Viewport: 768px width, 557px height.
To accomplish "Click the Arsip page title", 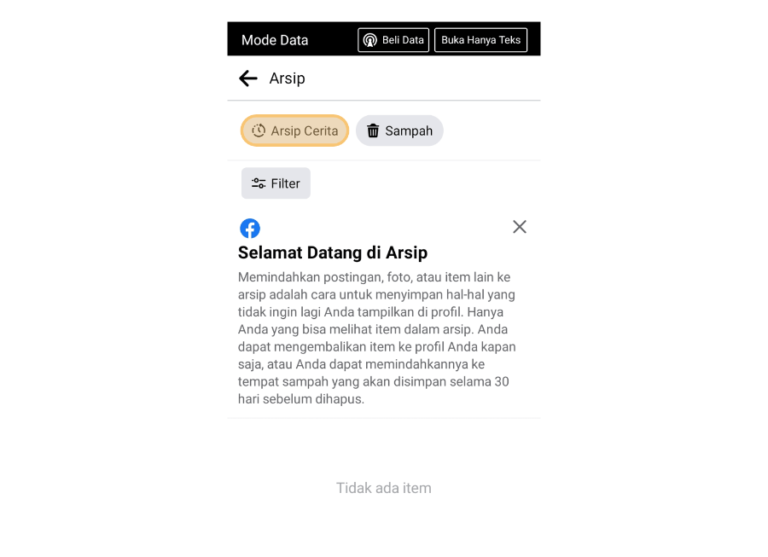I will (287, 78).
